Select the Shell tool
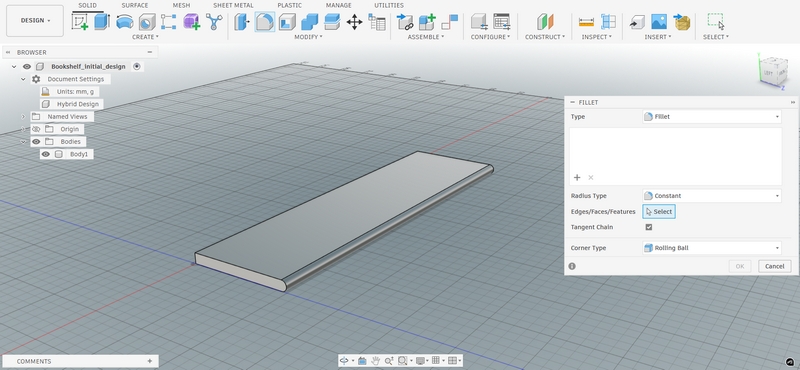Screen dimensions: 800x370 click(287, 21)
